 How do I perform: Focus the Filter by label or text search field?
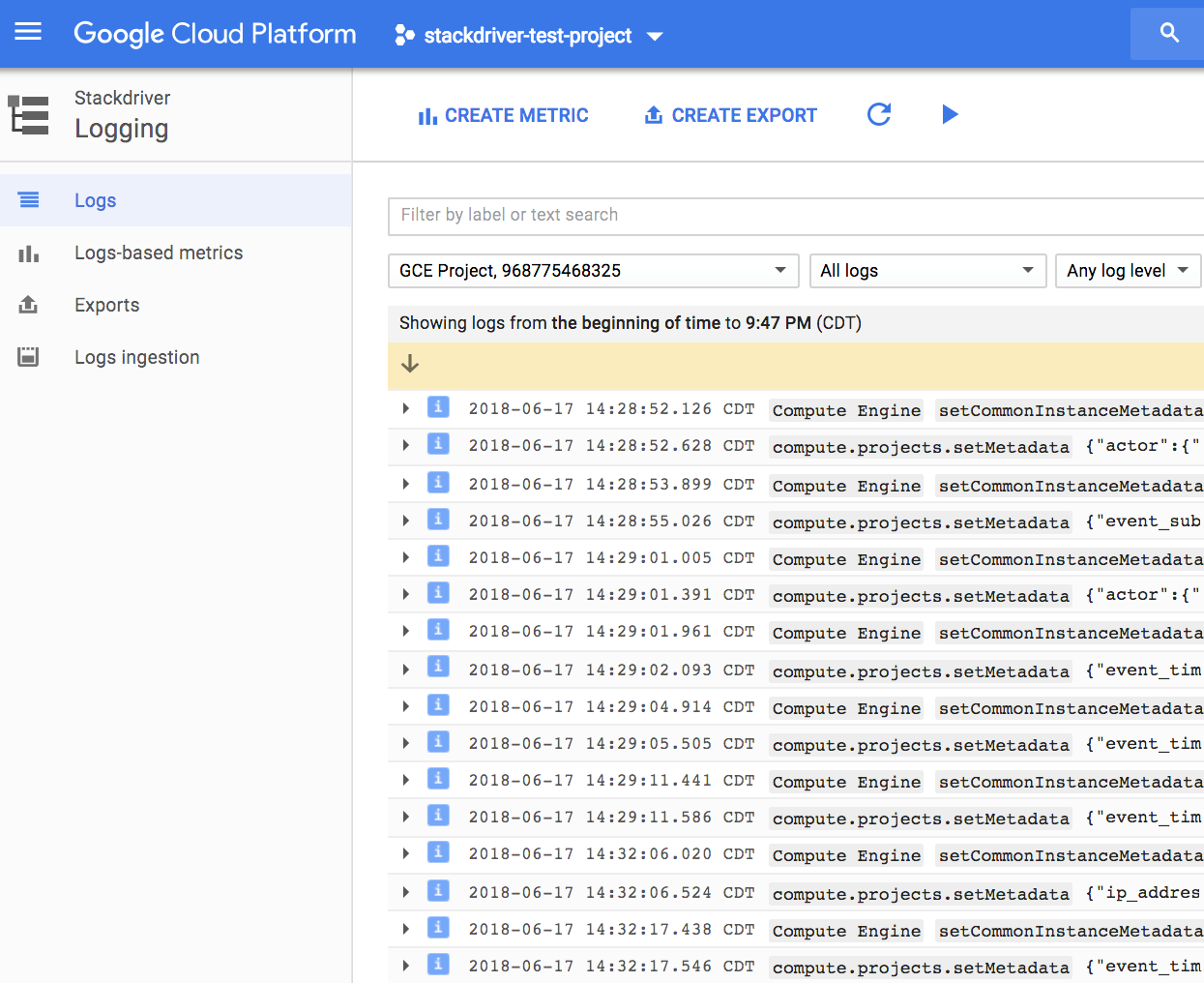796,216
